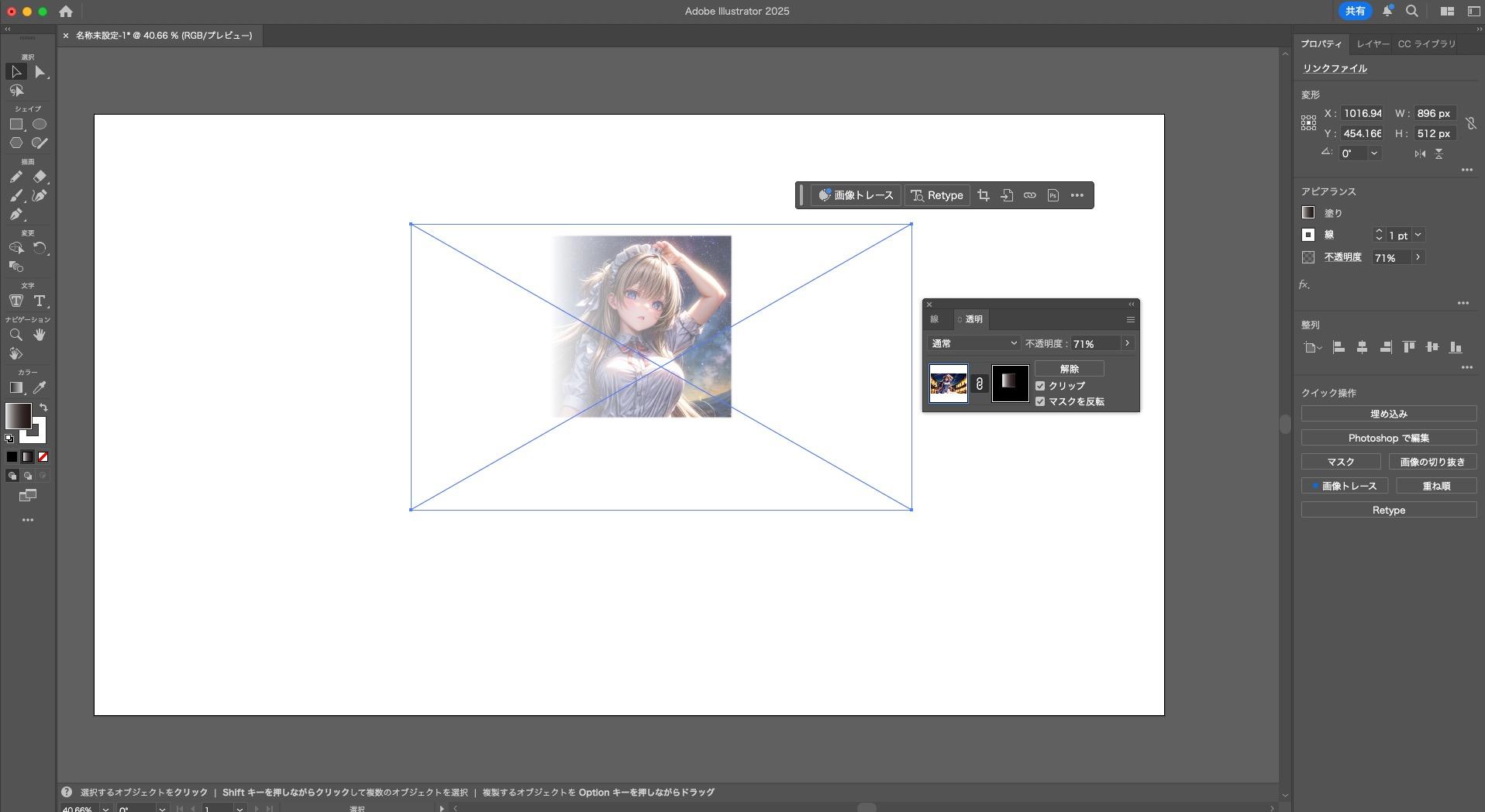Click Photoshop で編集 button
Viewport: 1485px width, 812px height.
[1389, 438]
